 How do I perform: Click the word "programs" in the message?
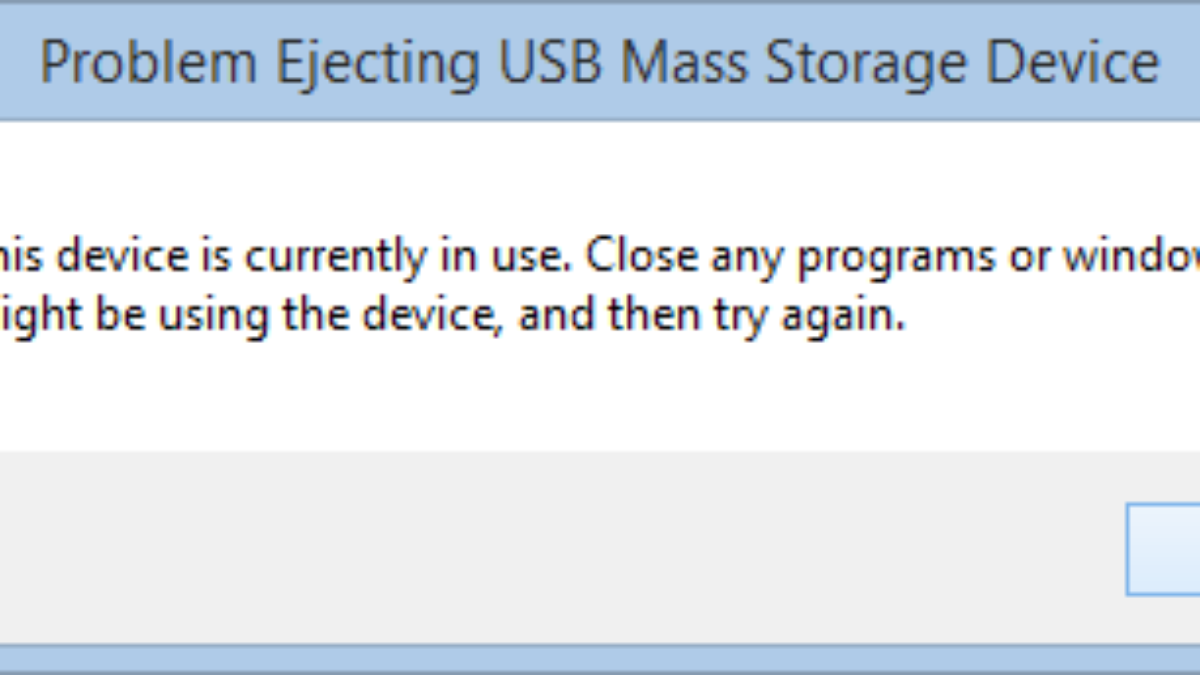click(892, 259)
